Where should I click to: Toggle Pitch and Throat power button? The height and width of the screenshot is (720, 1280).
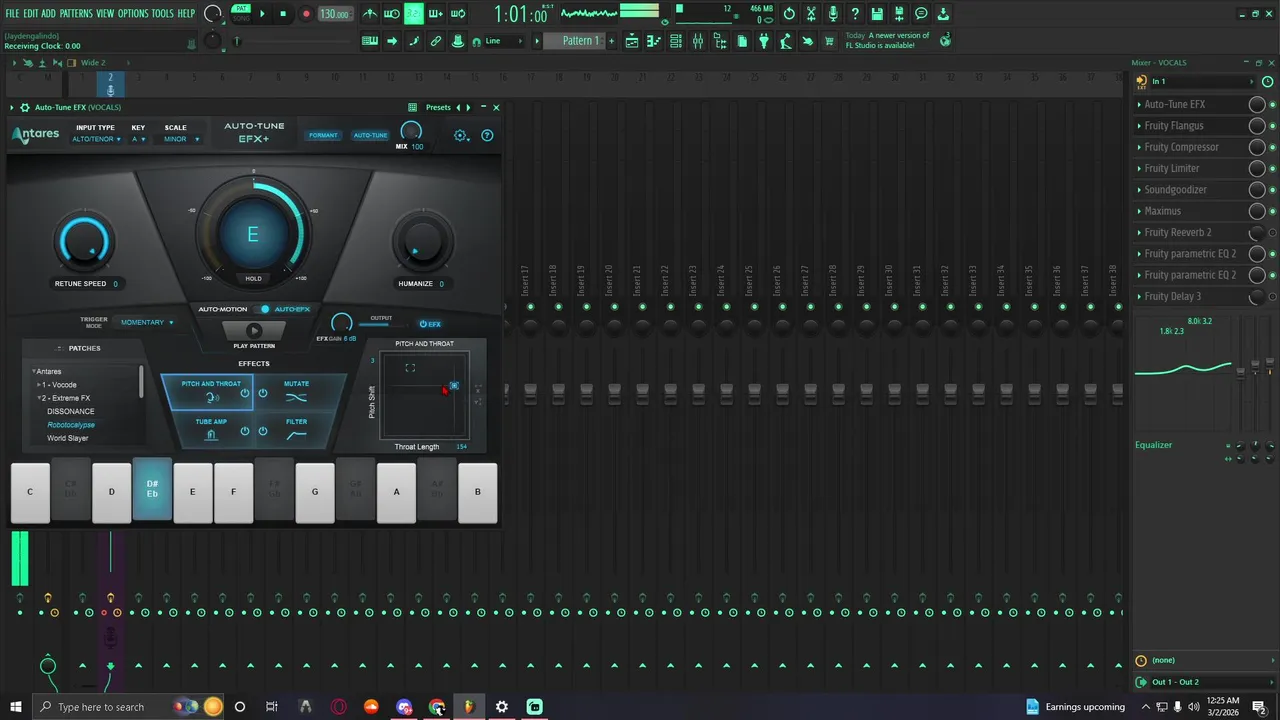(x=245, y=393)
